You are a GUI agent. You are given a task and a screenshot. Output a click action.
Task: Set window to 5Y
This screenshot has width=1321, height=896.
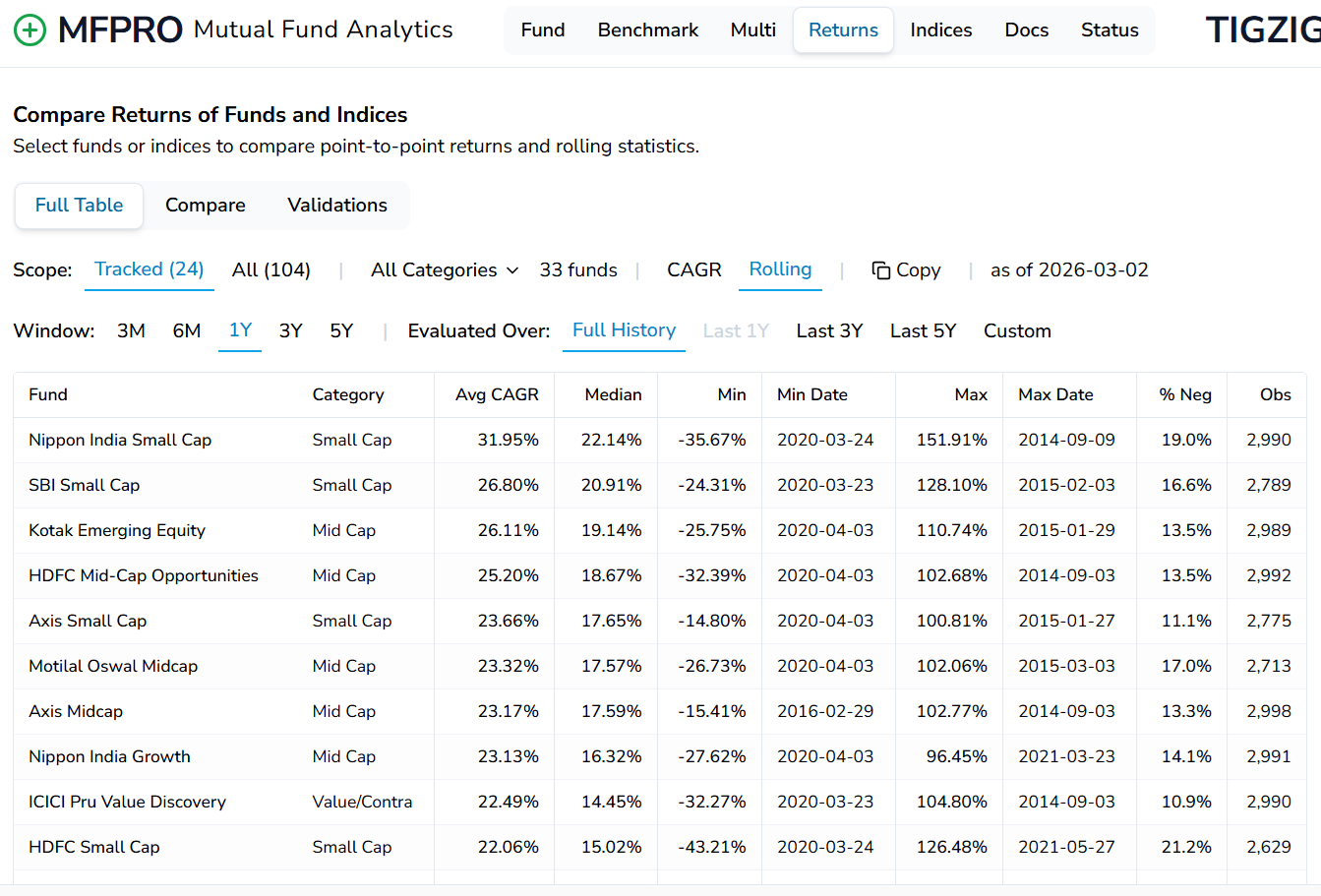(341, 331)
